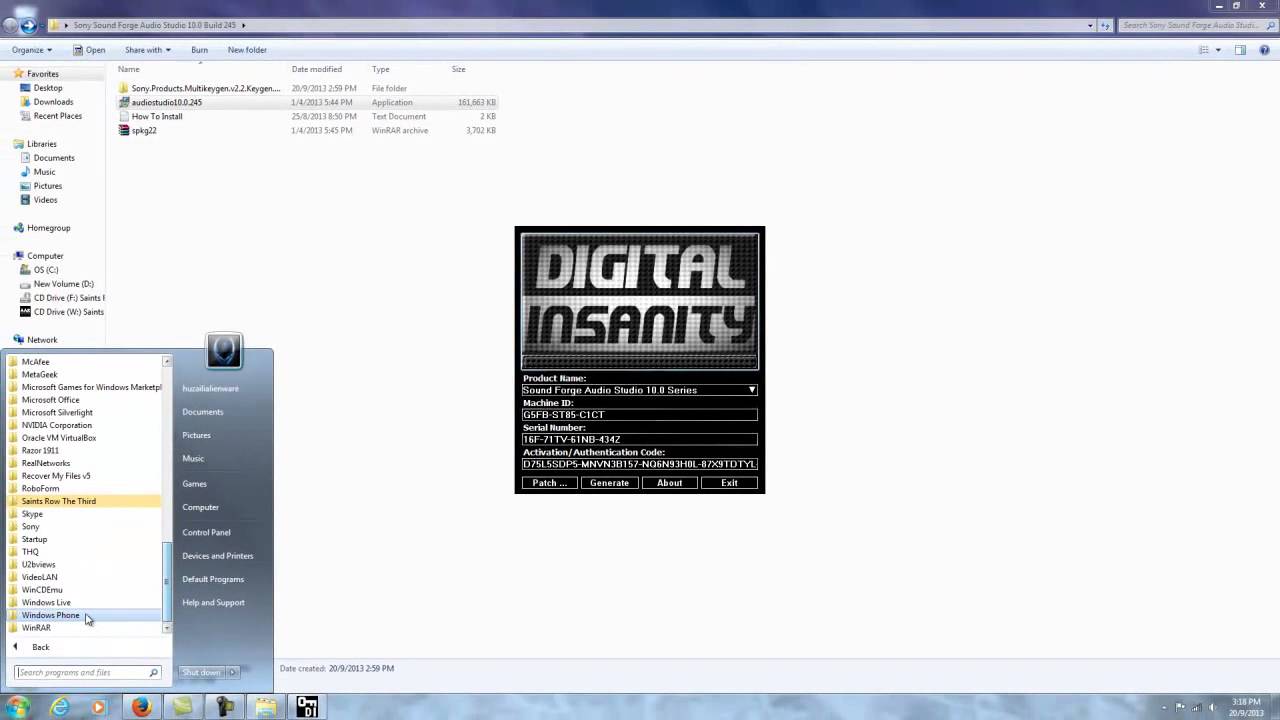Click the Explorer Back navigation arrow
Screen dimensions: 1280x720
pos(10,25)
